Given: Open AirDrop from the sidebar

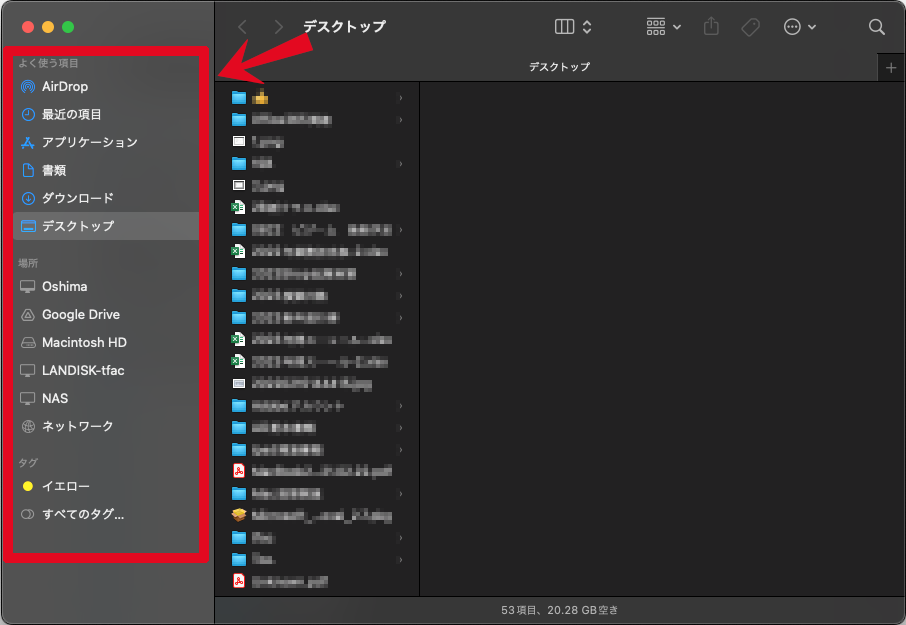Looking at the screenshot, I should [64, 87].
